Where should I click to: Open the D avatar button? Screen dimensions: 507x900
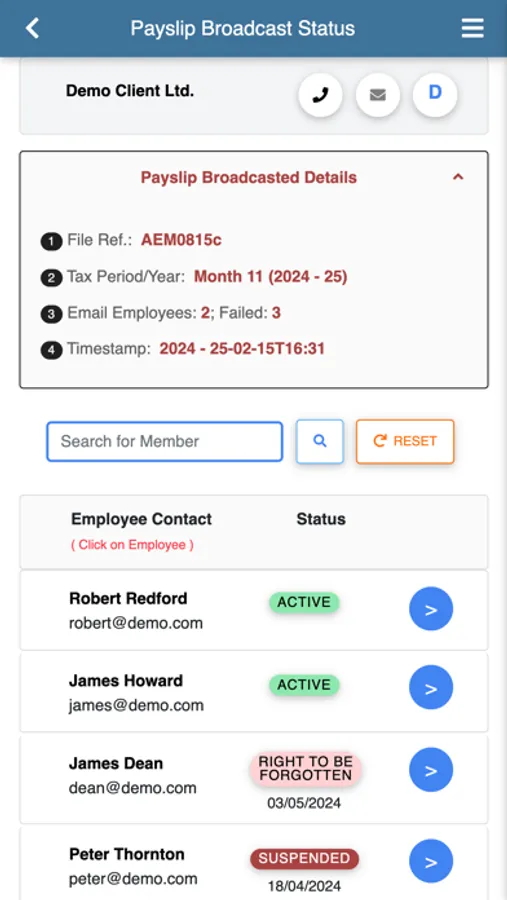[x=435, y=95]
